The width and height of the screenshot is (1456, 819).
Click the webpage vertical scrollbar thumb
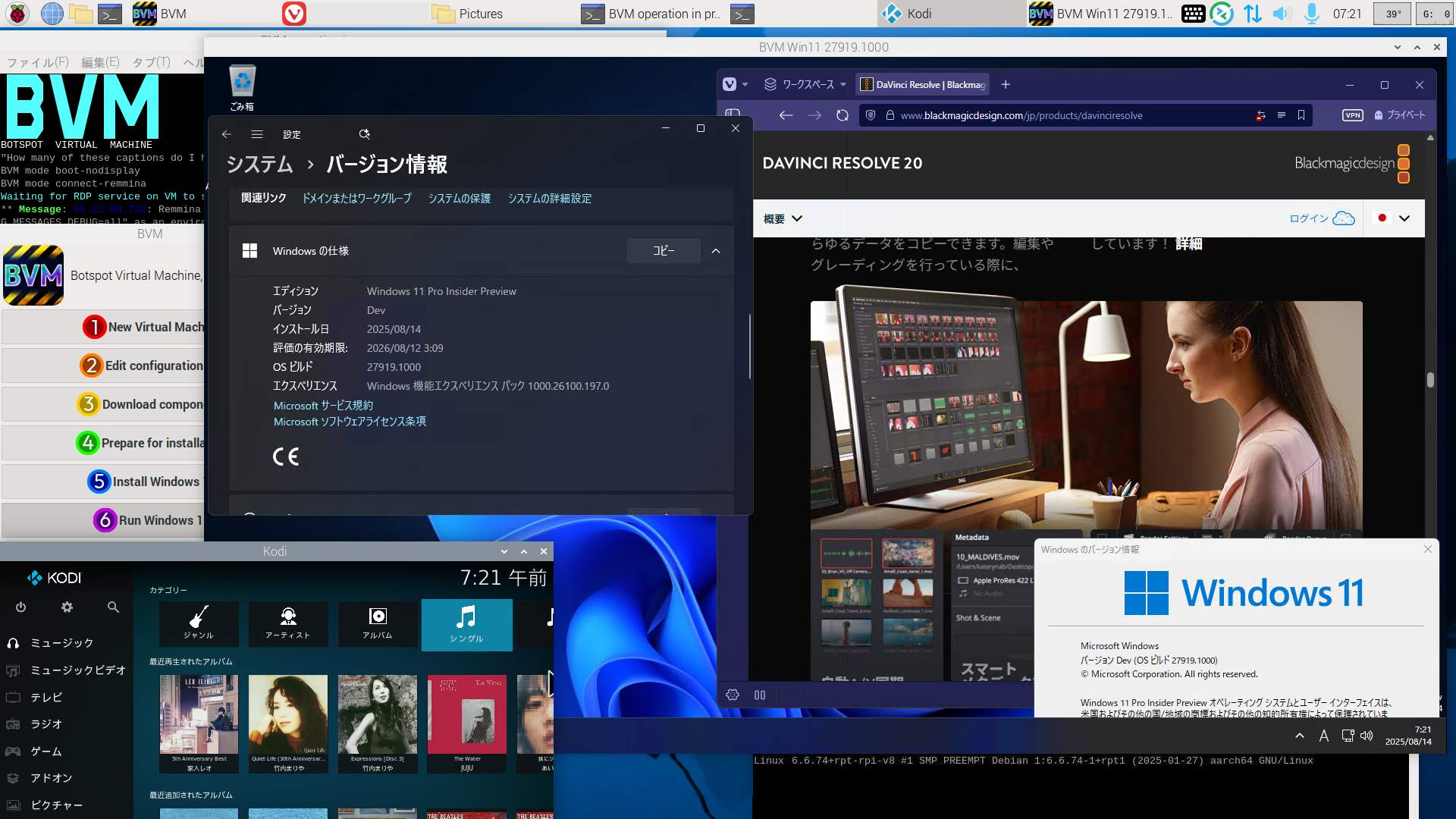click(1430, 380)
